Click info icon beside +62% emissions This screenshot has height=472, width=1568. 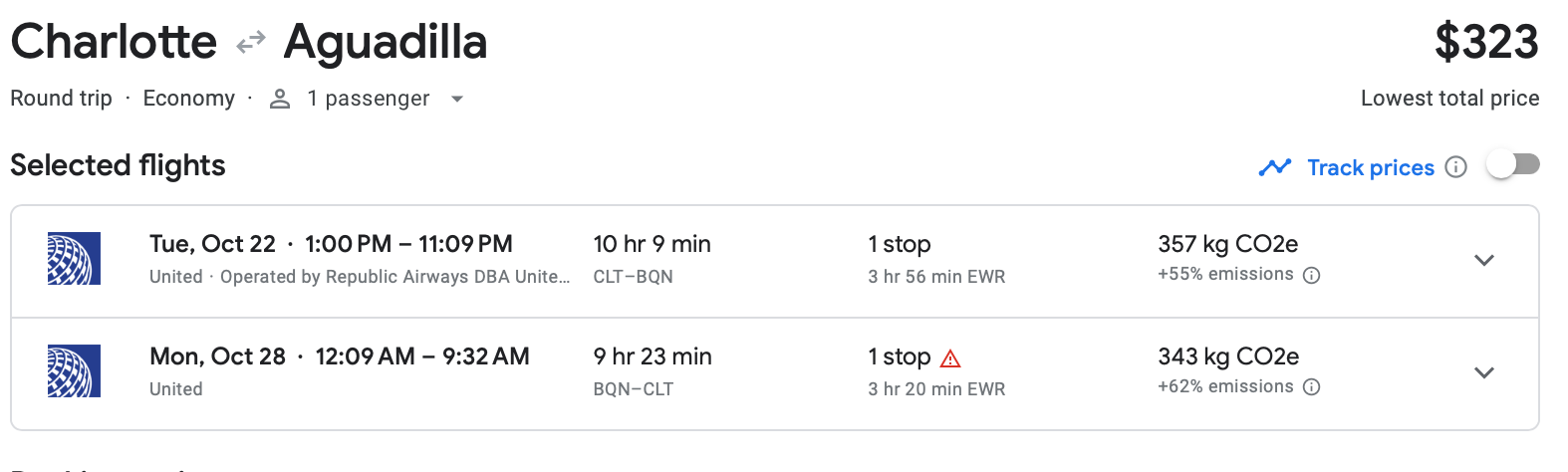(x=1312, y=387)
